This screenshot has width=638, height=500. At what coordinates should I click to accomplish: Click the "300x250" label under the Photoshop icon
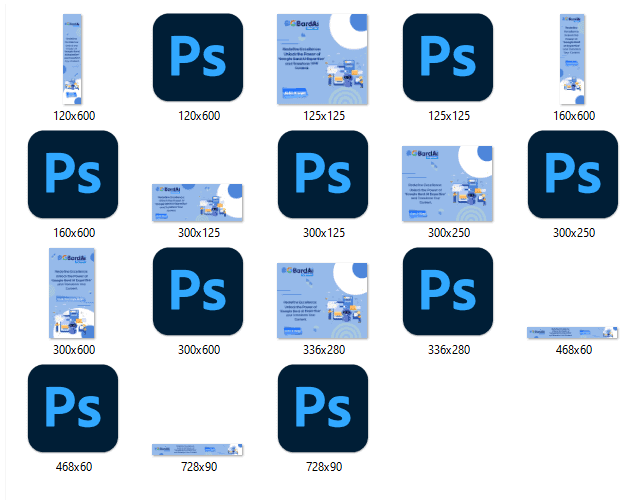coord(574,233)
